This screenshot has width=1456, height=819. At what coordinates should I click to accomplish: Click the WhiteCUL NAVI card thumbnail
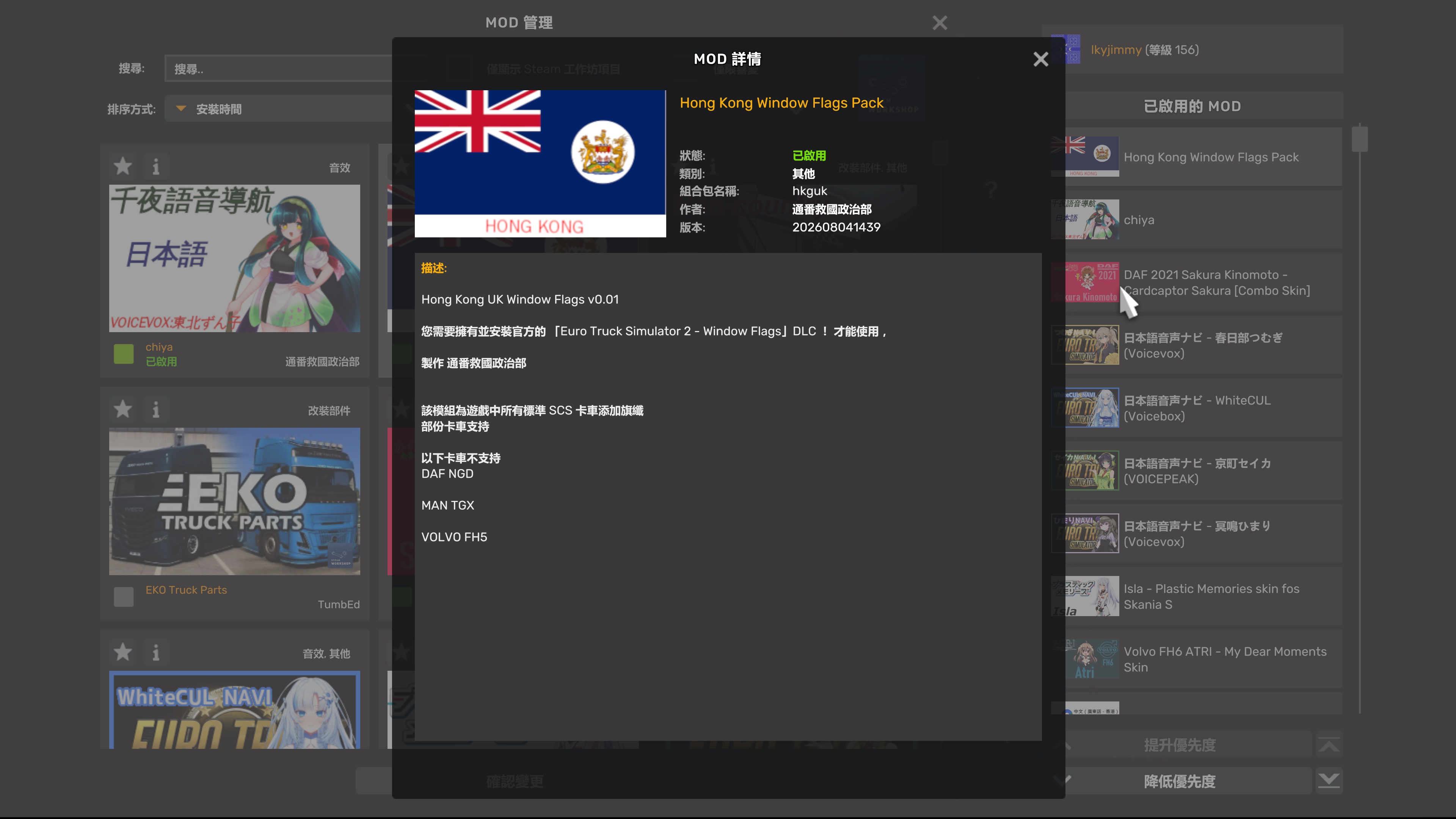coord(235,709)
